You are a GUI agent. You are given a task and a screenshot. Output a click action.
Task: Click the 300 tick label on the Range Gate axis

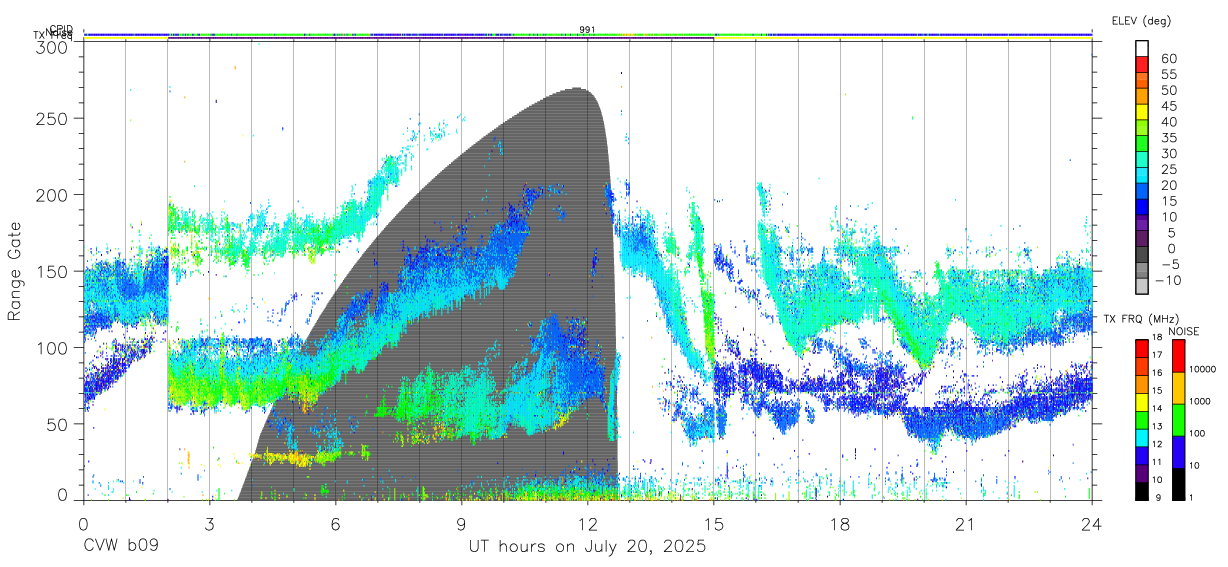click(x=52, y=47)
